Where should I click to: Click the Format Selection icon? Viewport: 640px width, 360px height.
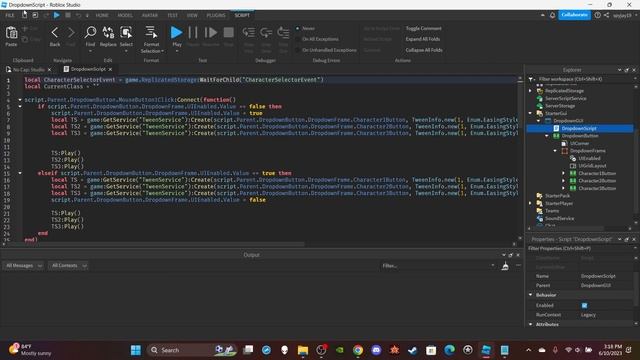(151, 33)
